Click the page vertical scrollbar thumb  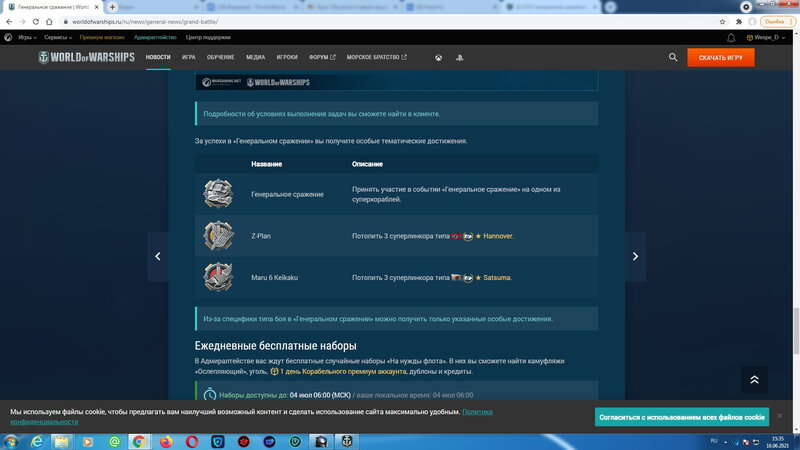click(x=796, y=331)
